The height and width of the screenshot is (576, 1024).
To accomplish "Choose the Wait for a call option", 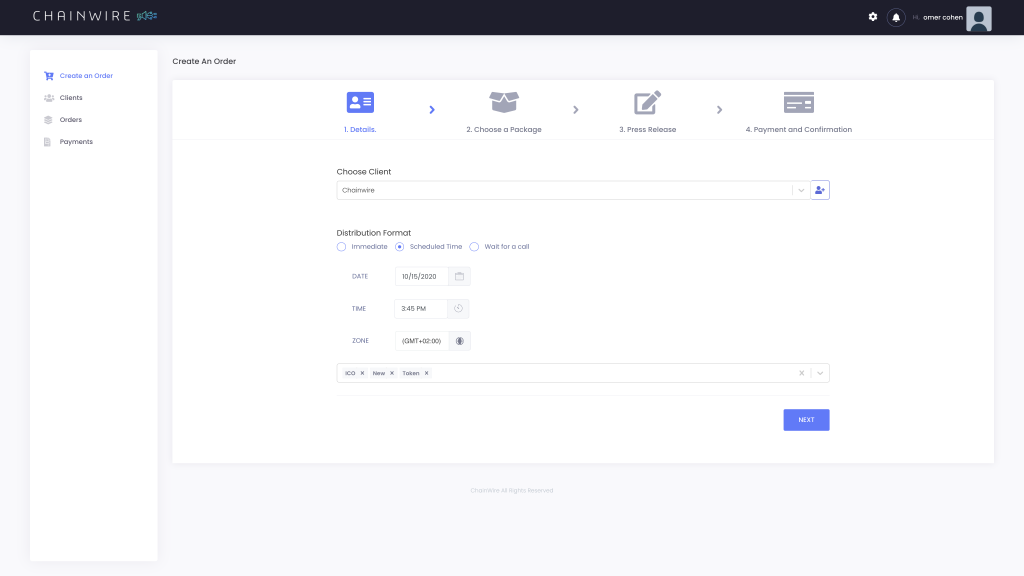I will 475,246.
